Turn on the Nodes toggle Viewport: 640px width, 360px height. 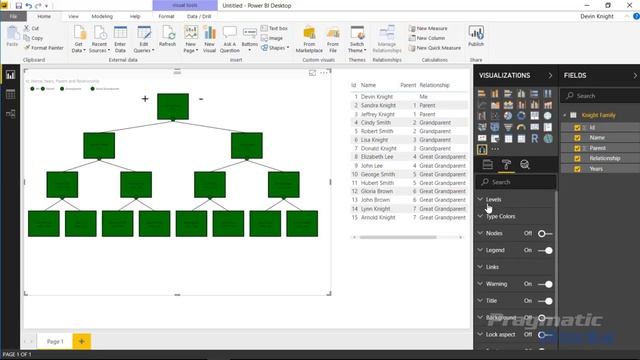pos(545,233)
